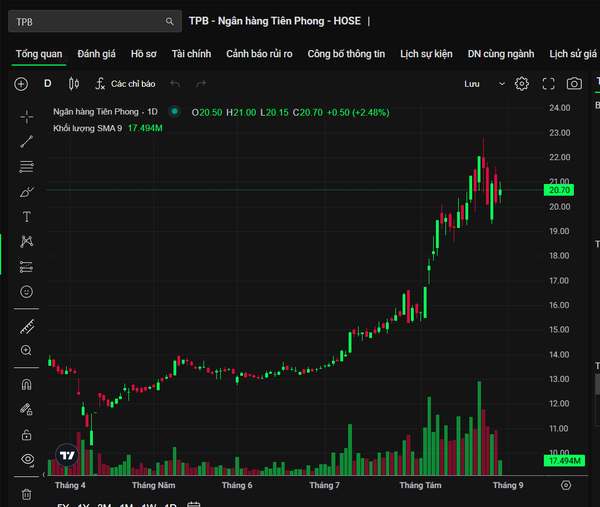Switch to DN cùng ngành tab
This screenshot has width=600, height=507.
tap(501, 54)
